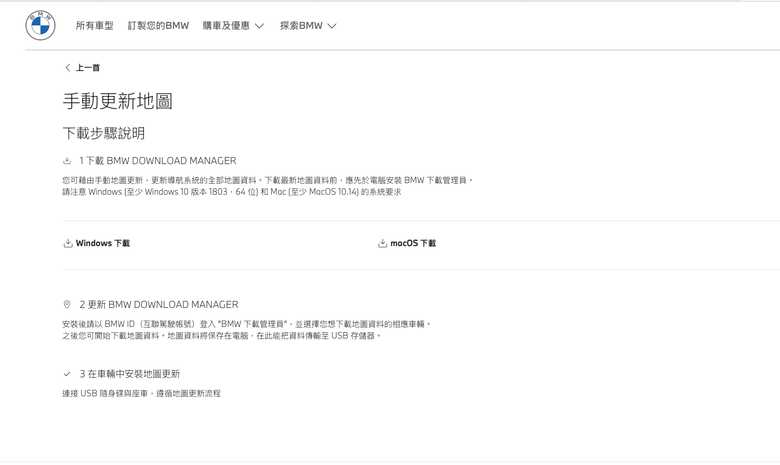Image resolution: width=780 pixels, height=465 pixels.
Task: Click the line mentioning BMW ID login
Action: click(x=247, y=324)
